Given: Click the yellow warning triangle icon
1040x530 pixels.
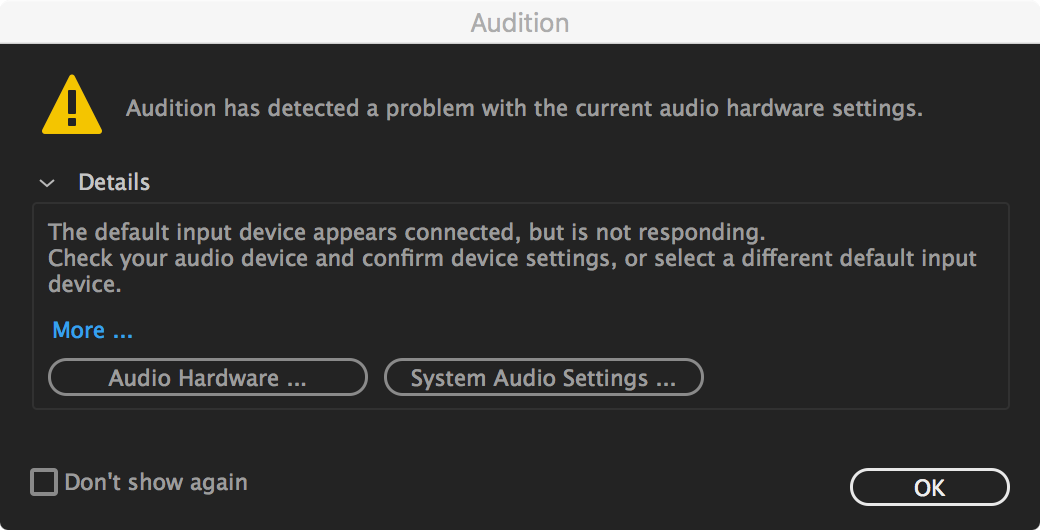Looking at the screenshot, I should (71, 107).
